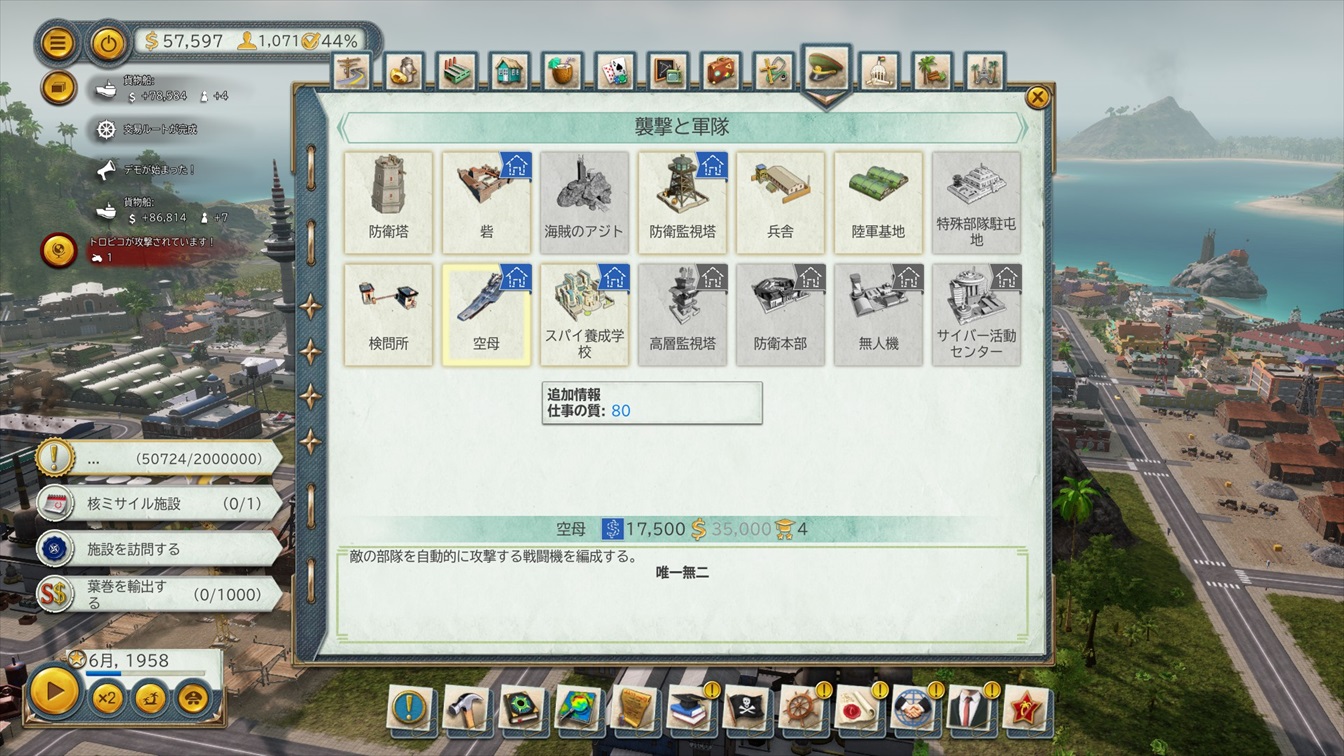Open the 核ミサイル施設 task entry
Viewport: 1344px width, 756px height.
(160, 504)
